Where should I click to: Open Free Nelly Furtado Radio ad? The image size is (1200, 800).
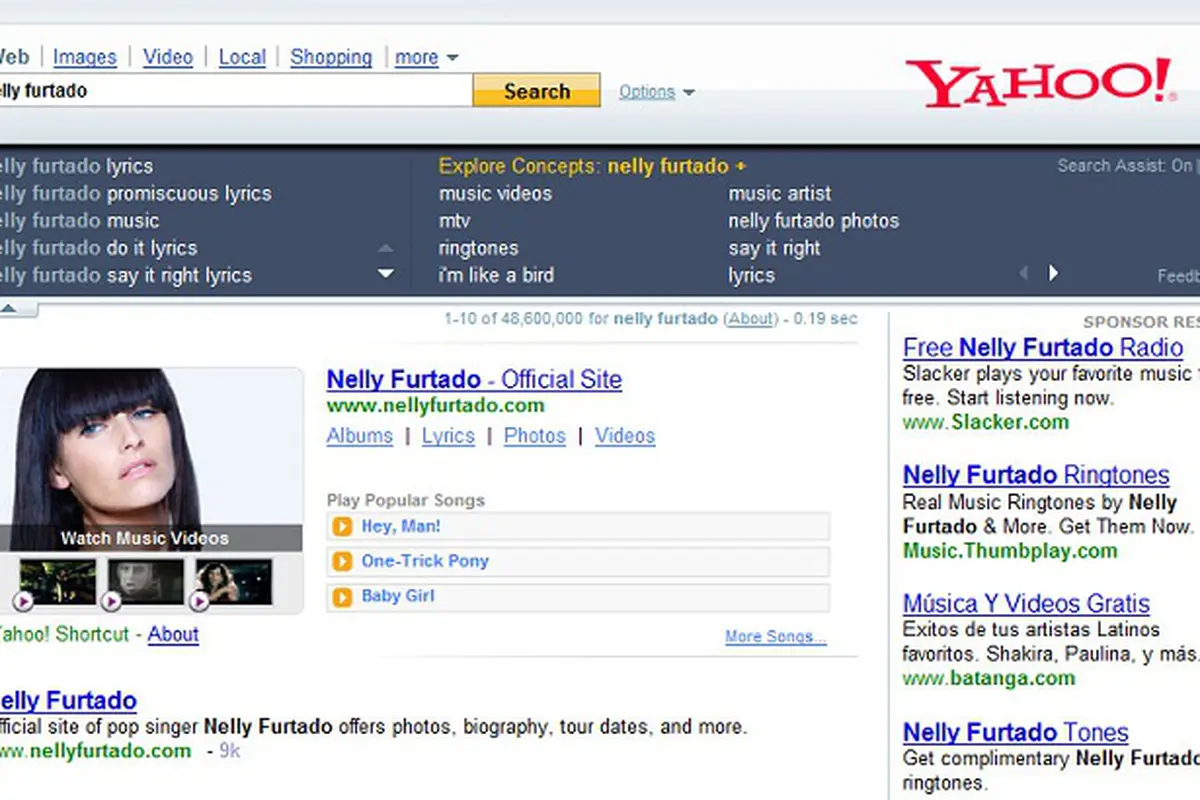tap(1043, 348)
